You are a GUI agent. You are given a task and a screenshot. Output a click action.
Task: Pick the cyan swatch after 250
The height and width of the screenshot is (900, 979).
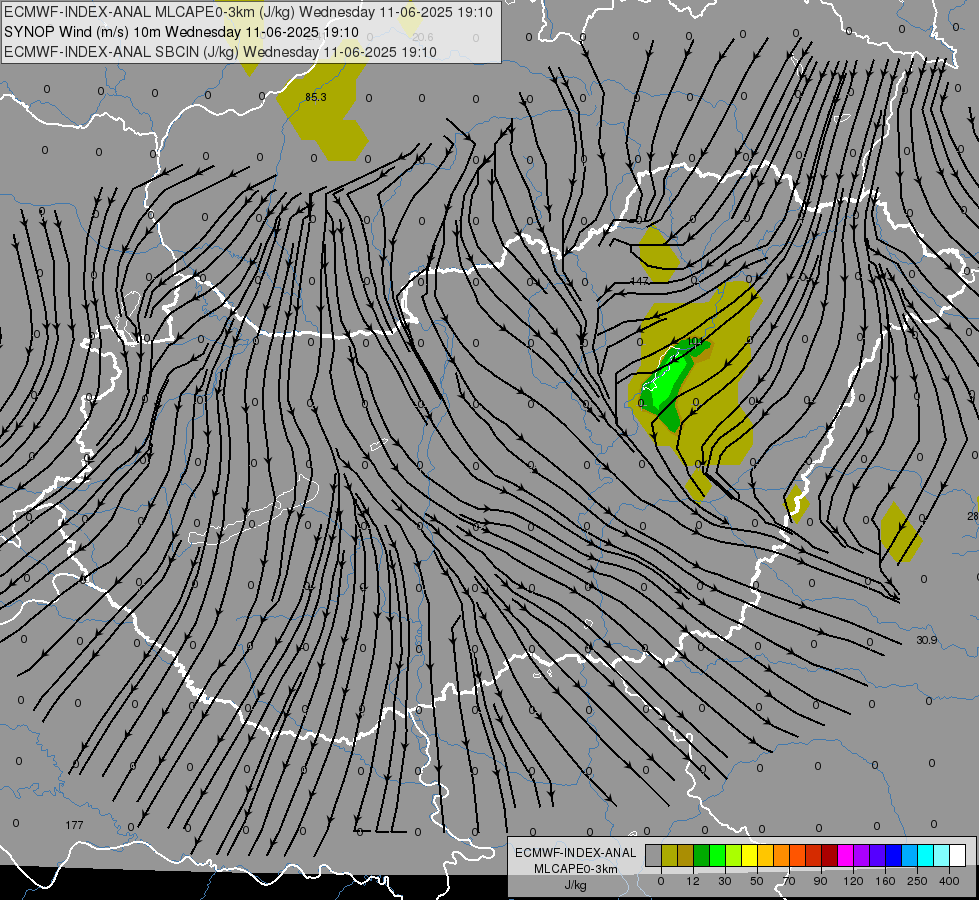926,855
